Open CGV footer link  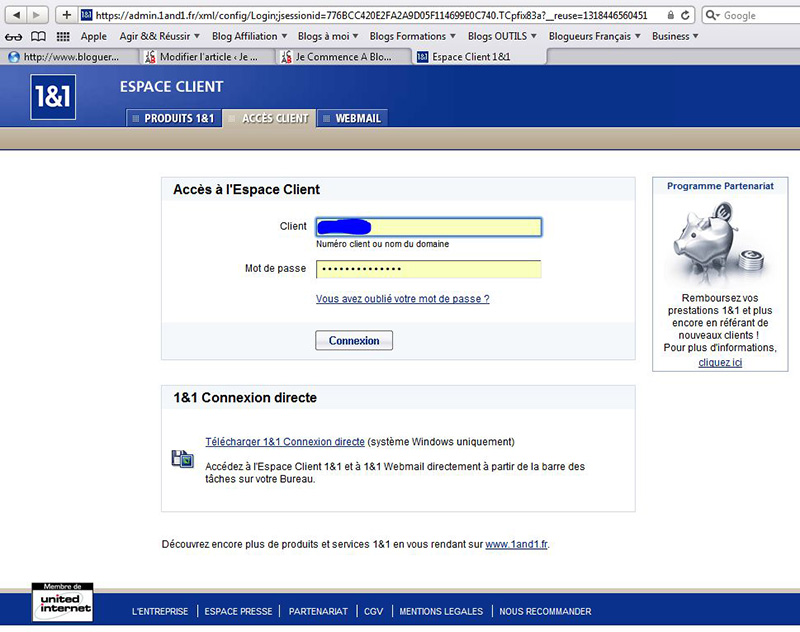(x=373, y=611)
